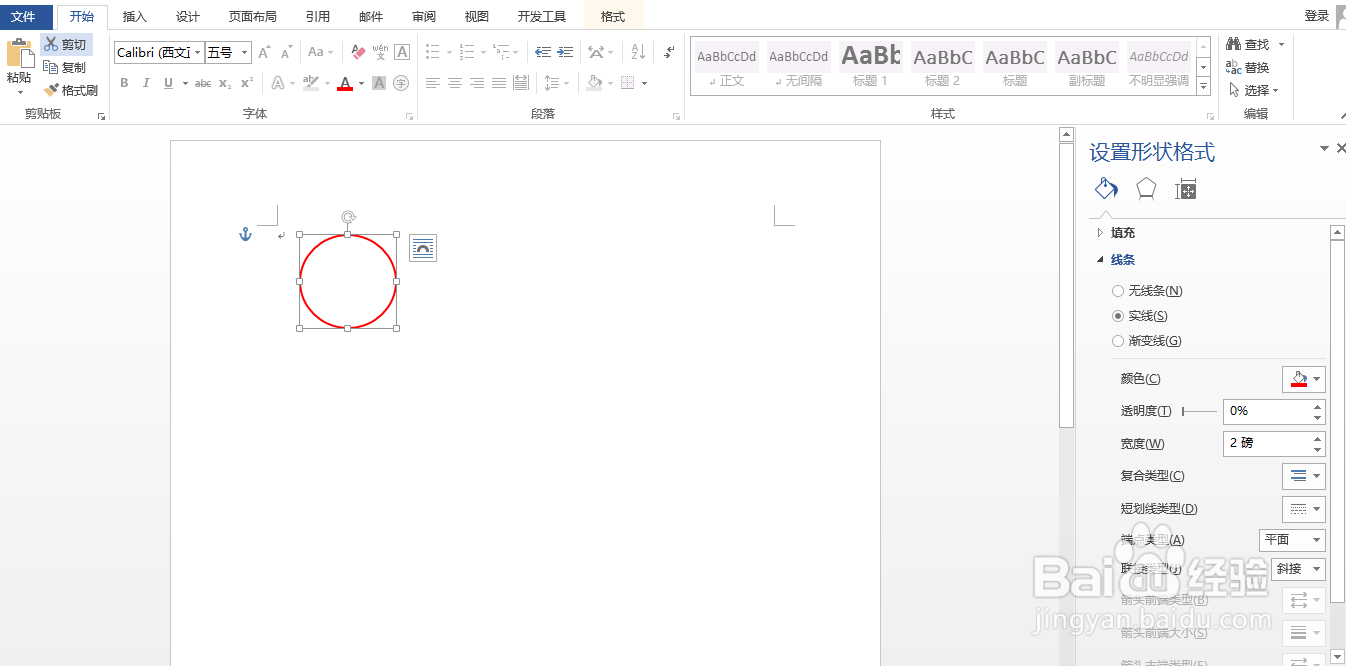Open the Effects pentagon tab in format pane

pyautogui.click(x=1146, y=189)
